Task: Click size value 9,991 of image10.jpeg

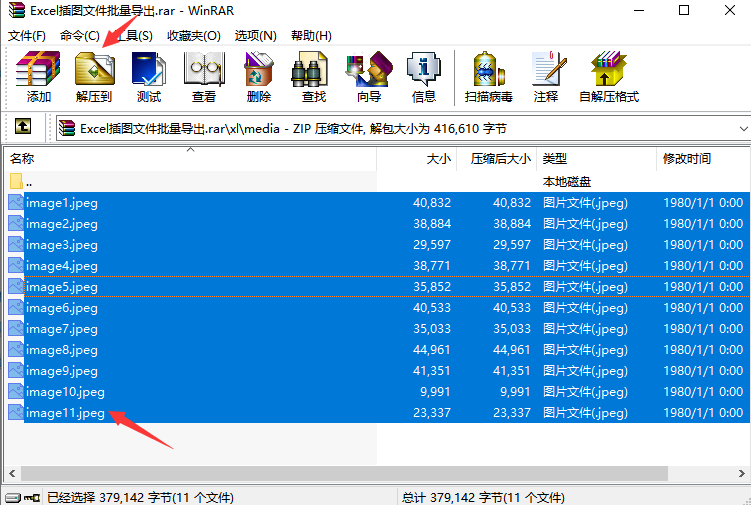Action: (435, 392)
